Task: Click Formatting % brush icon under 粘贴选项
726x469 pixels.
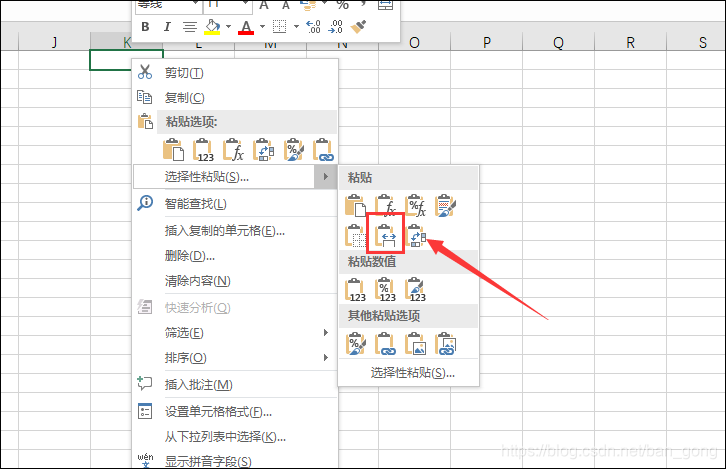Action: coord(294,150)
